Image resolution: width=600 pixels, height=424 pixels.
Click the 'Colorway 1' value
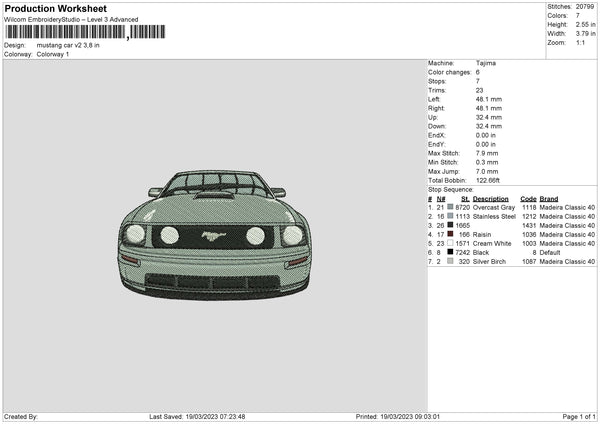tap(53, 54)
